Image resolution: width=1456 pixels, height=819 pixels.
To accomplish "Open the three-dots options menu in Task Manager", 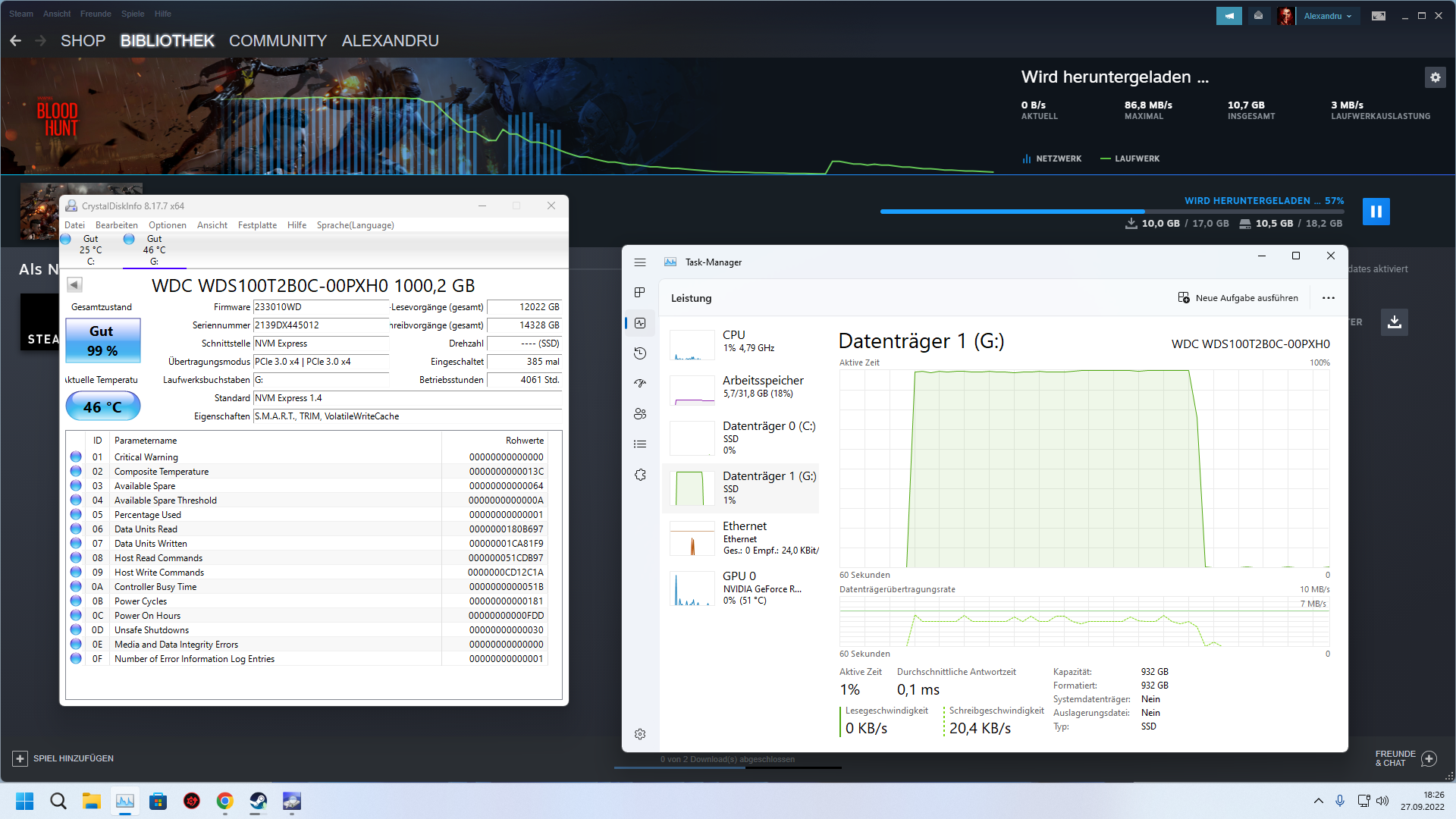I will pyautogui.click(x=1328, y=298).
